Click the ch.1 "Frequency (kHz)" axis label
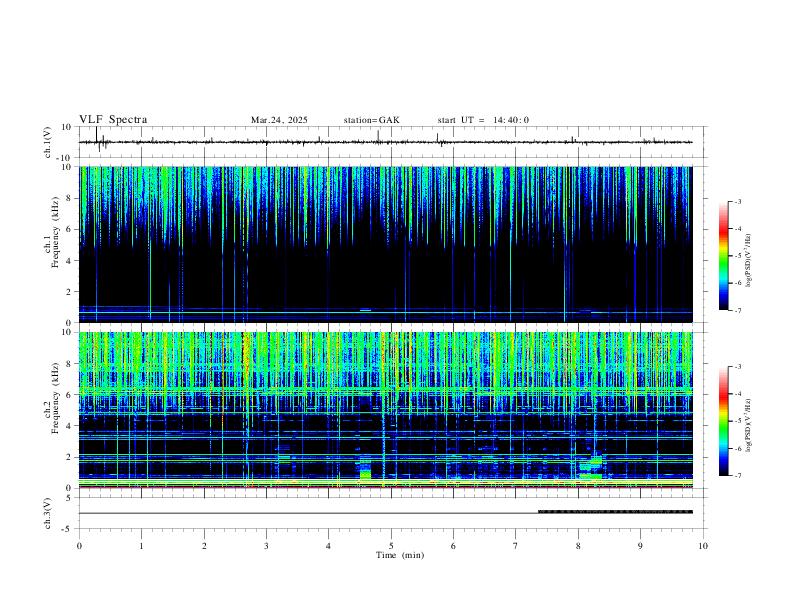 [56, 232]
